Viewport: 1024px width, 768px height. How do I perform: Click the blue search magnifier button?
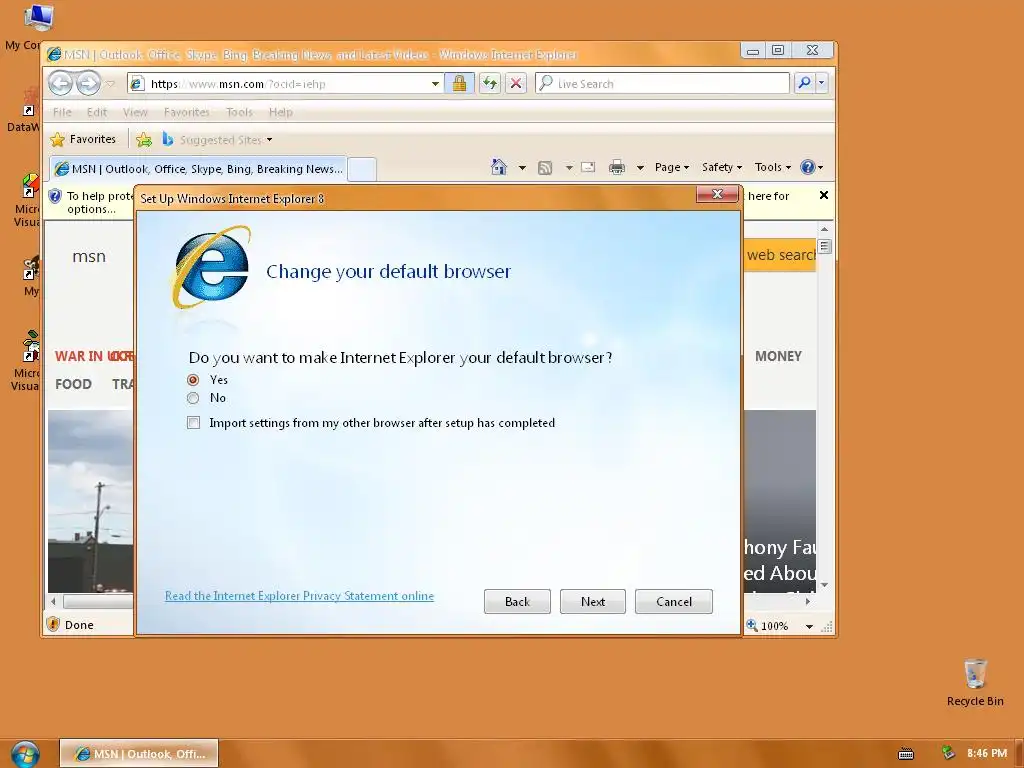click(x=805, y=83)
